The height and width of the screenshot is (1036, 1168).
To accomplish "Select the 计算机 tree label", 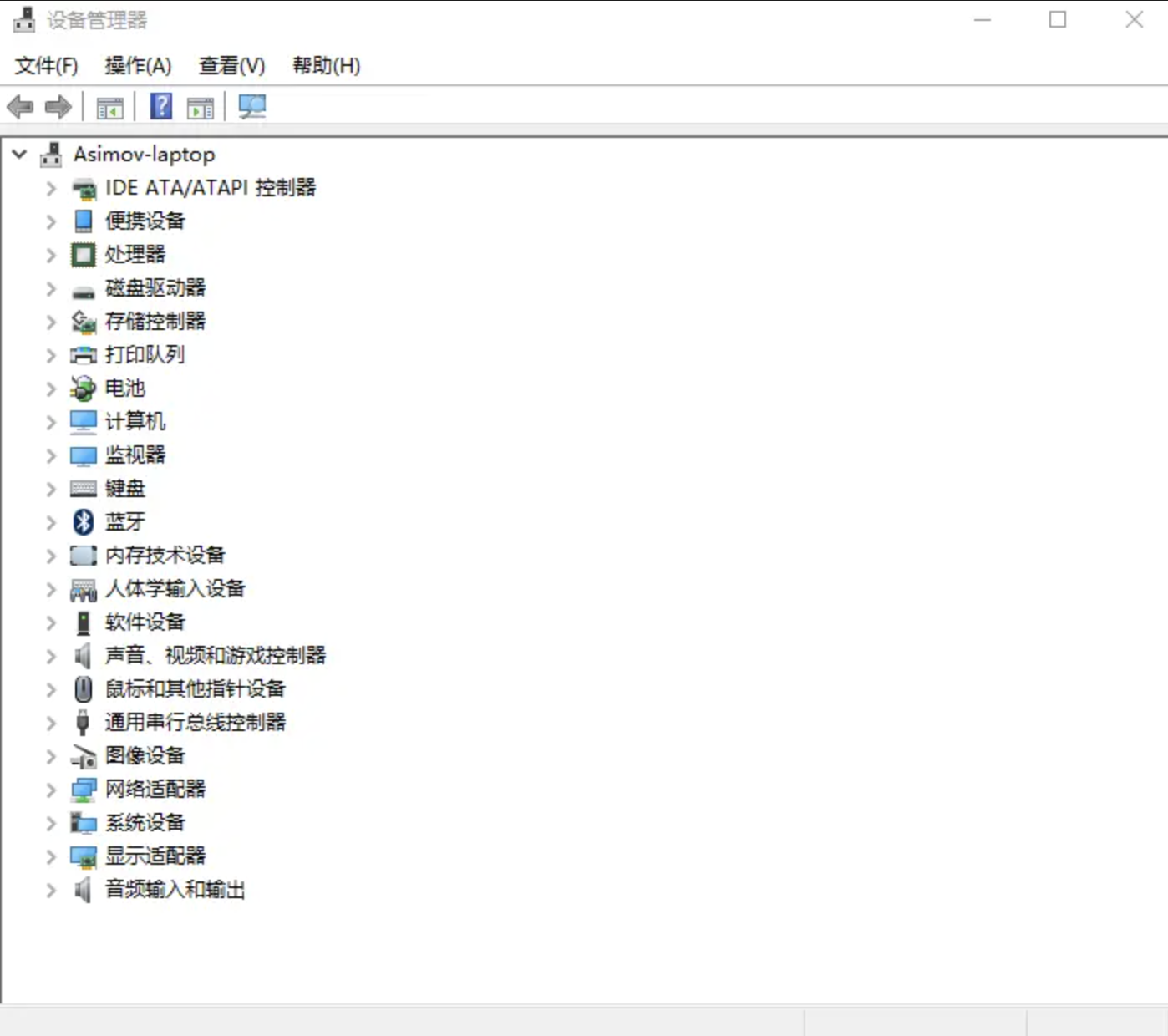I will tap(135, 422).
